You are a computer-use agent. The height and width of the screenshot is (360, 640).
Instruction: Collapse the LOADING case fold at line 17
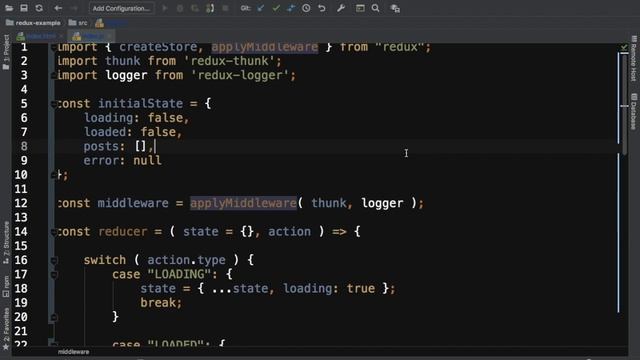[x=53, y=275]
